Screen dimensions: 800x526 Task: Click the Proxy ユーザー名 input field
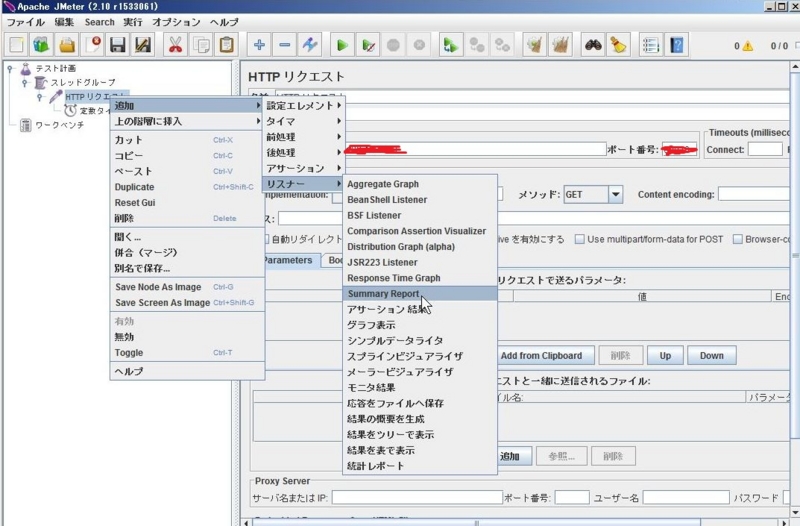point(686,497)
